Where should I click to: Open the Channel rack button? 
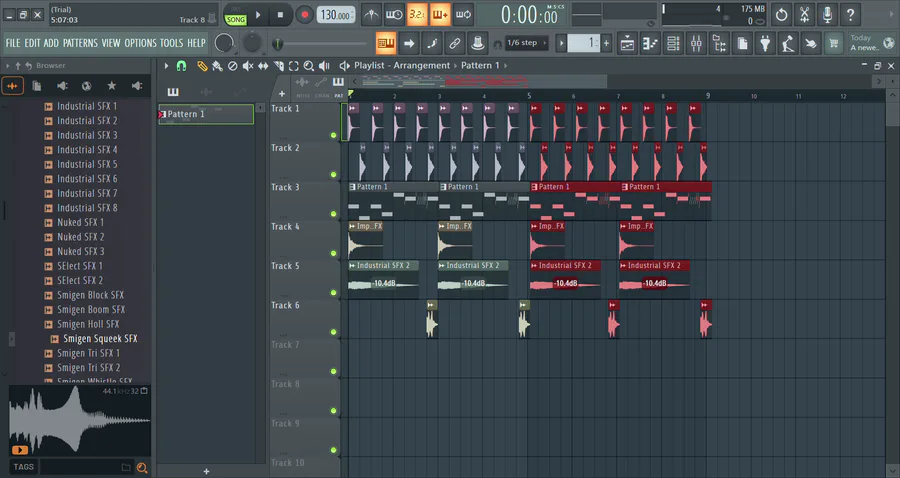click(673, 43)
